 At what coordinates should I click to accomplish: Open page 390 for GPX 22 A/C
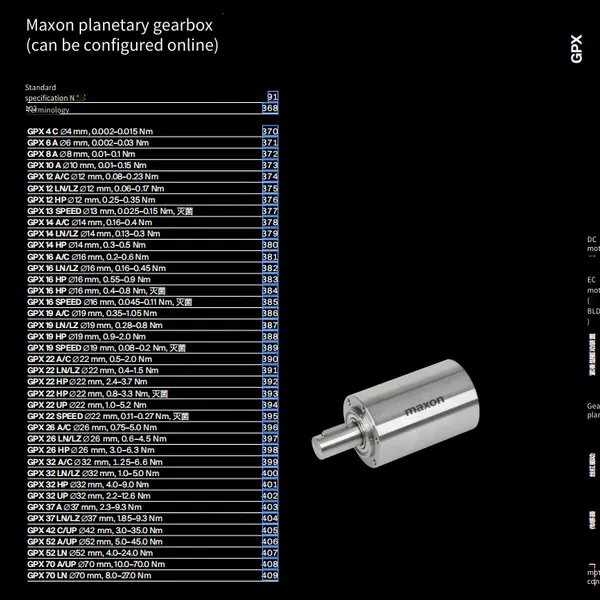[270, 359]
